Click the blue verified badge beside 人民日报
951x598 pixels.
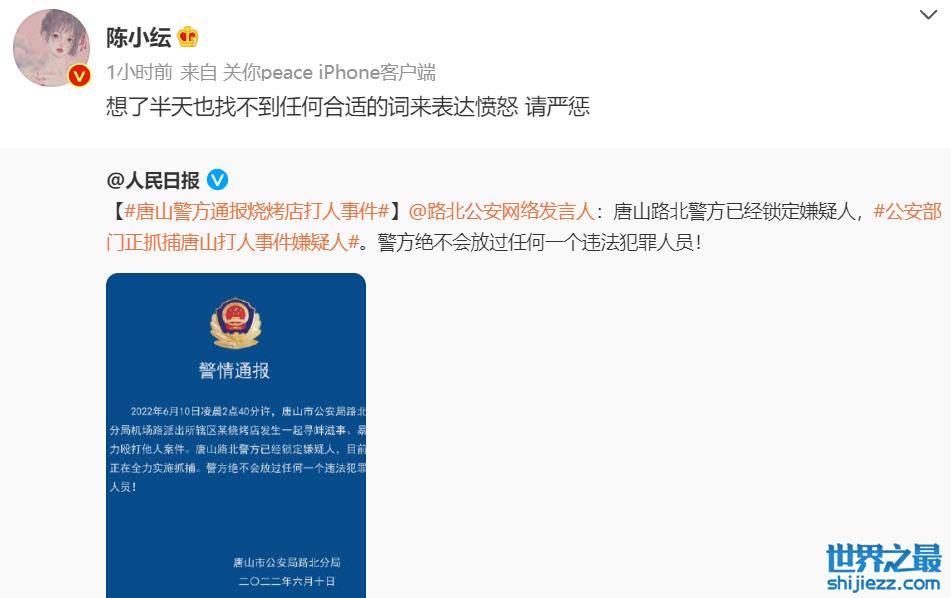coord(218,180)
